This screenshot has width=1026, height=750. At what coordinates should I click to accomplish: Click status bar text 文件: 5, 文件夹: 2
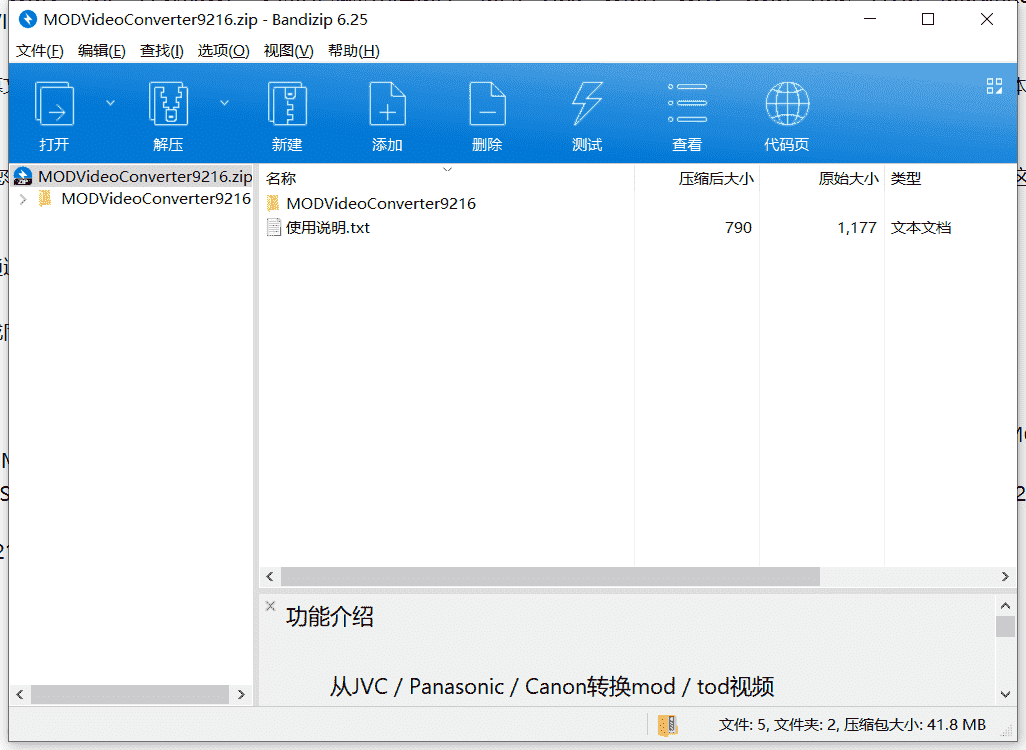coord(778,725)
